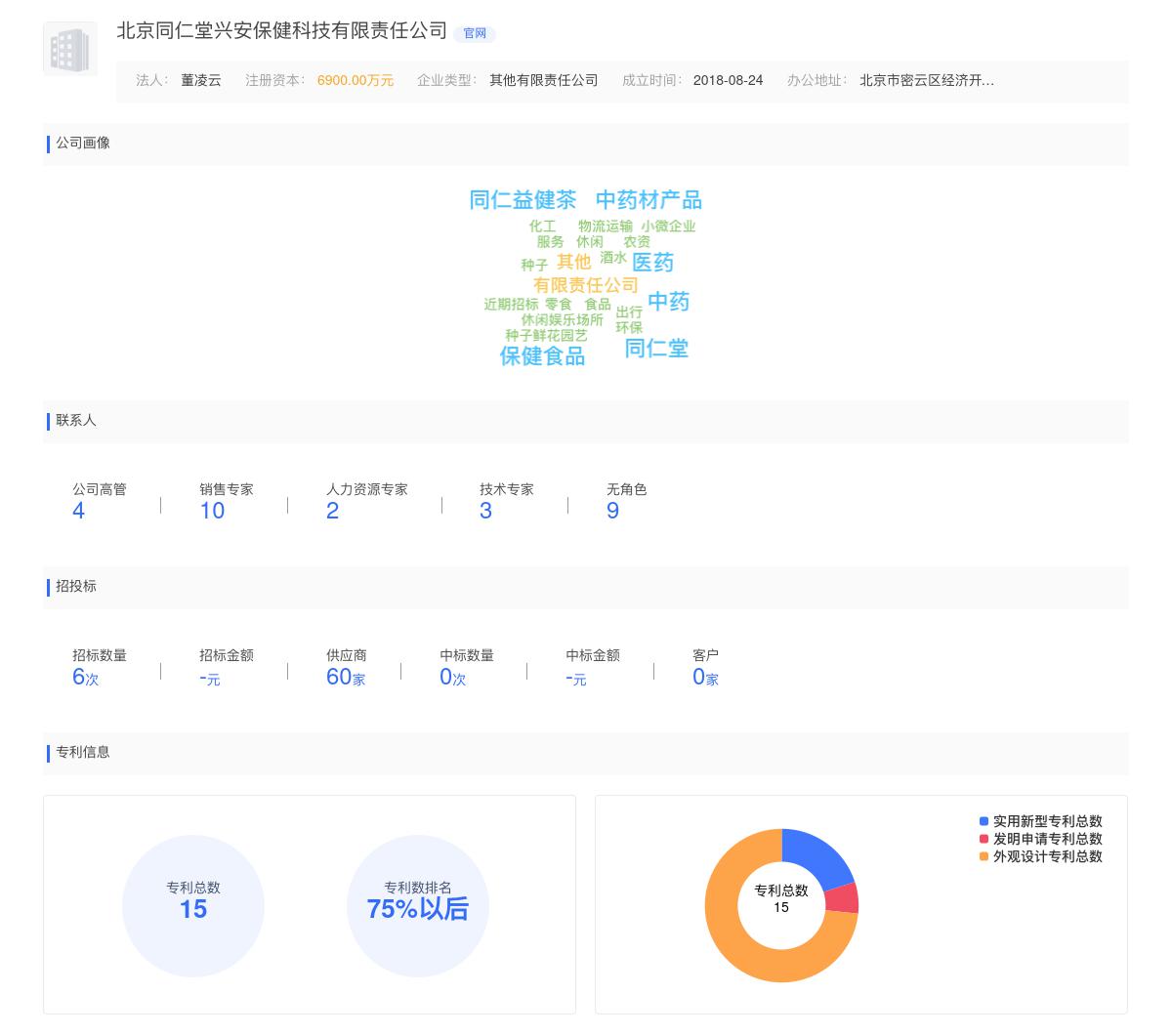Click the 专利总数 15 circle
The height and width of the screenshot is (1036, 1172).
click(193, 905)
